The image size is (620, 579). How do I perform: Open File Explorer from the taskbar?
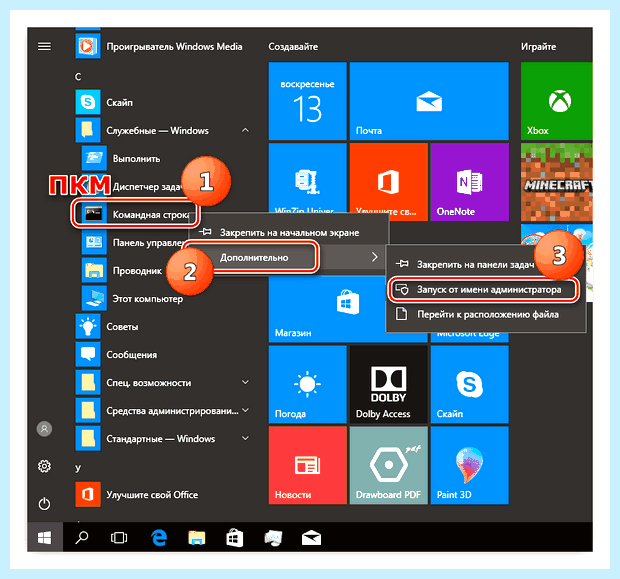click(x=197, y=537)
